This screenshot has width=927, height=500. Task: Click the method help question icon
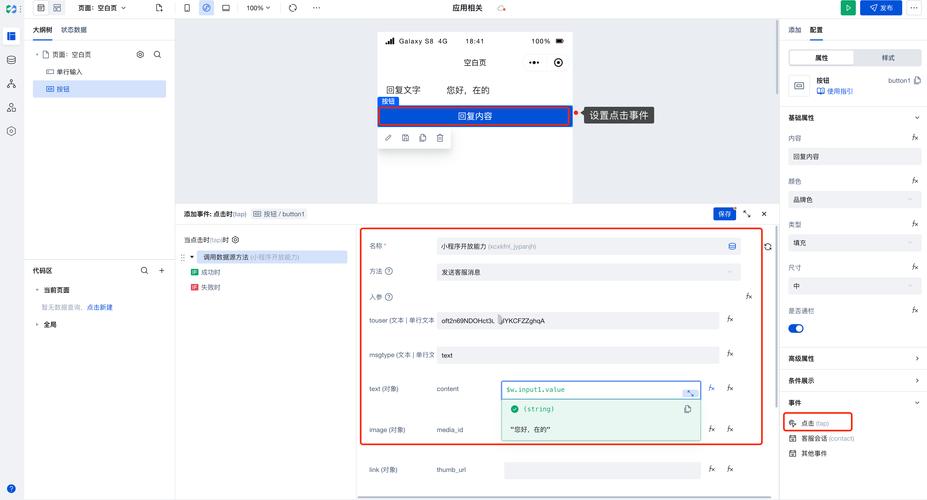pyautogui.click(x=388, y=271)
